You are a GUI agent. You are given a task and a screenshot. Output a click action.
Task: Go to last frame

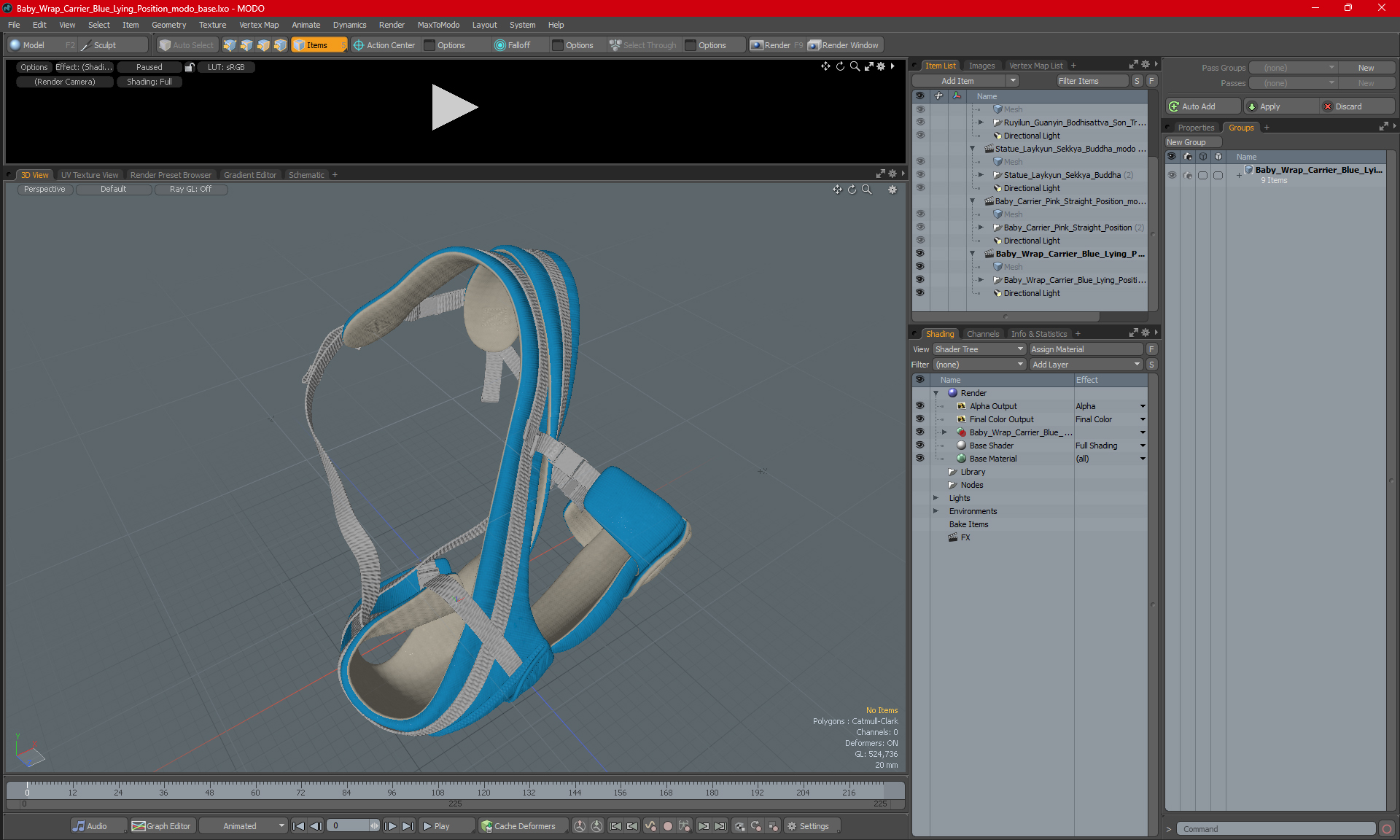(x=408, y=826)
